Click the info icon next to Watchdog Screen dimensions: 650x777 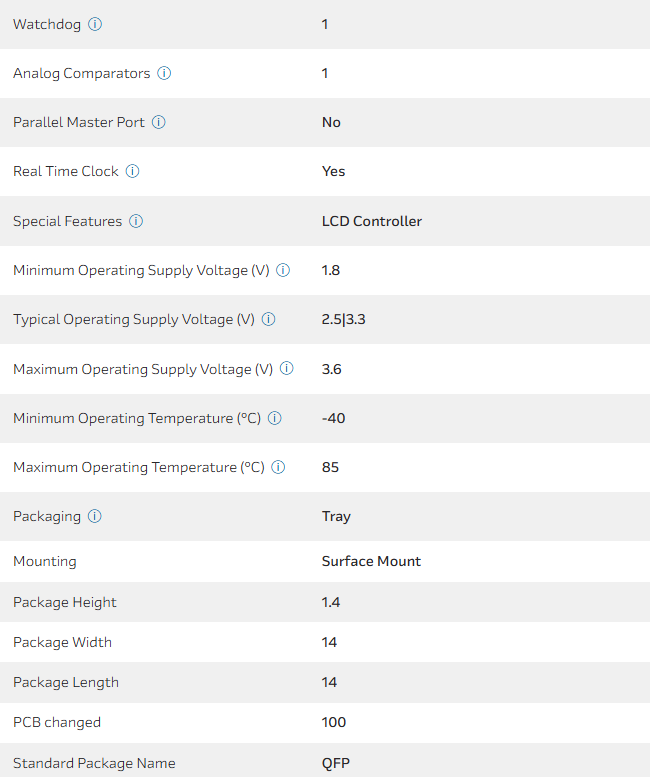click(95, 24)
